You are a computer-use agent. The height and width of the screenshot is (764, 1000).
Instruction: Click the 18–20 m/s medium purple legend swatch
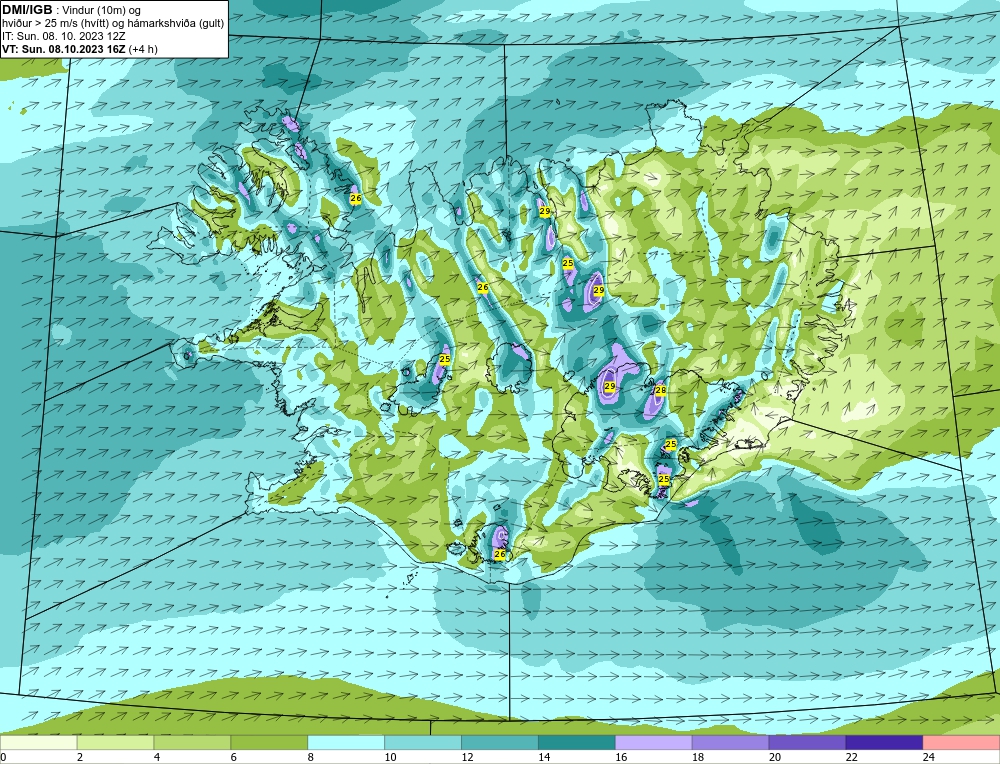coord(730,742)
